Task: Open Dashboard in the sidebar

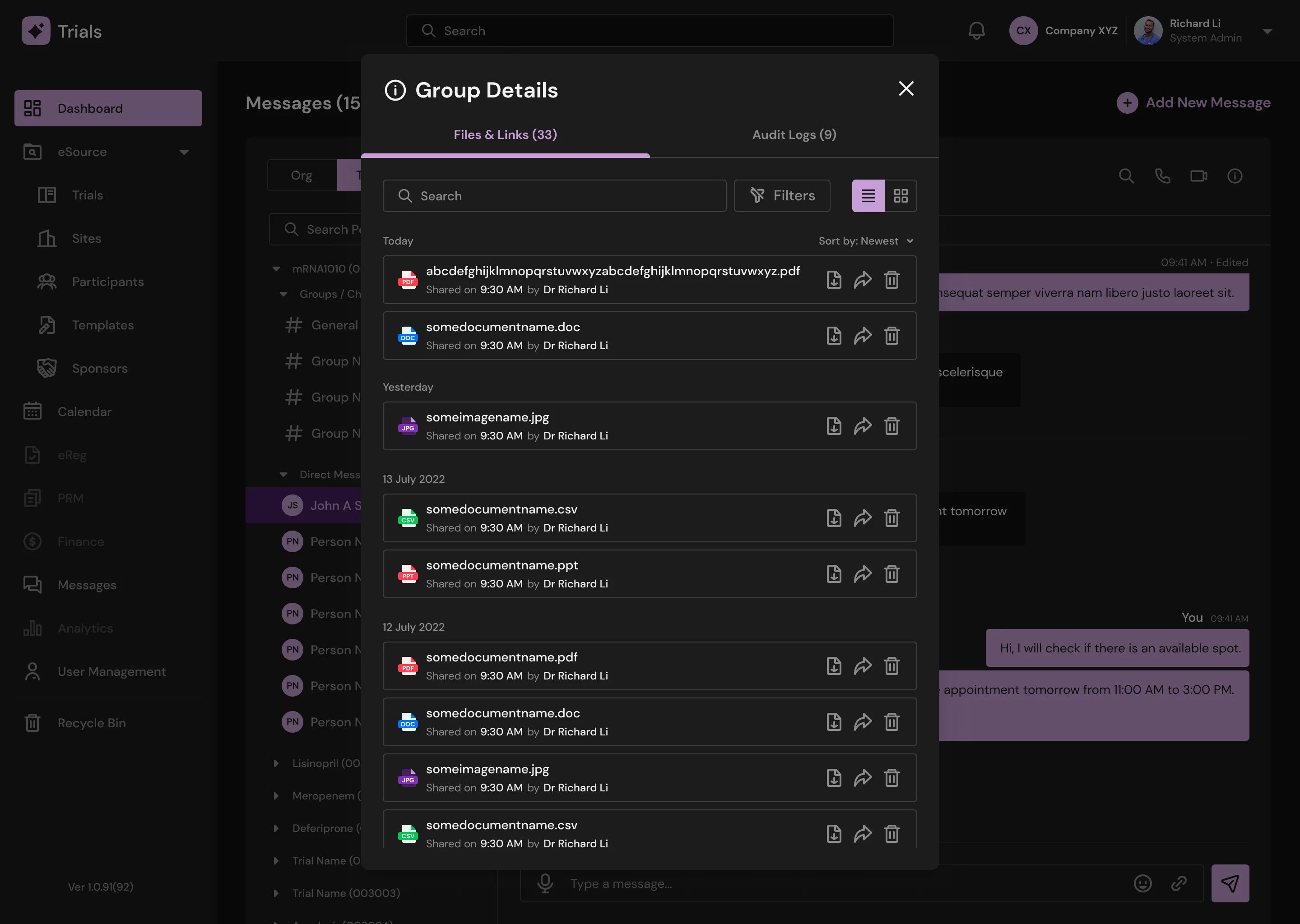Action: (x=108, y=108)
